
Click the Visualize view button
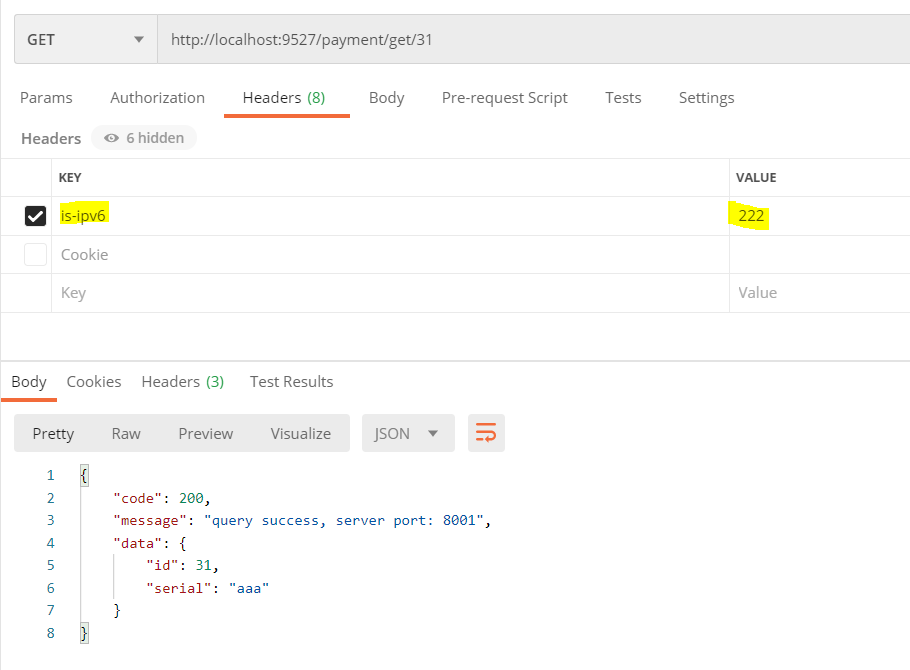click(x=300, y=433)
